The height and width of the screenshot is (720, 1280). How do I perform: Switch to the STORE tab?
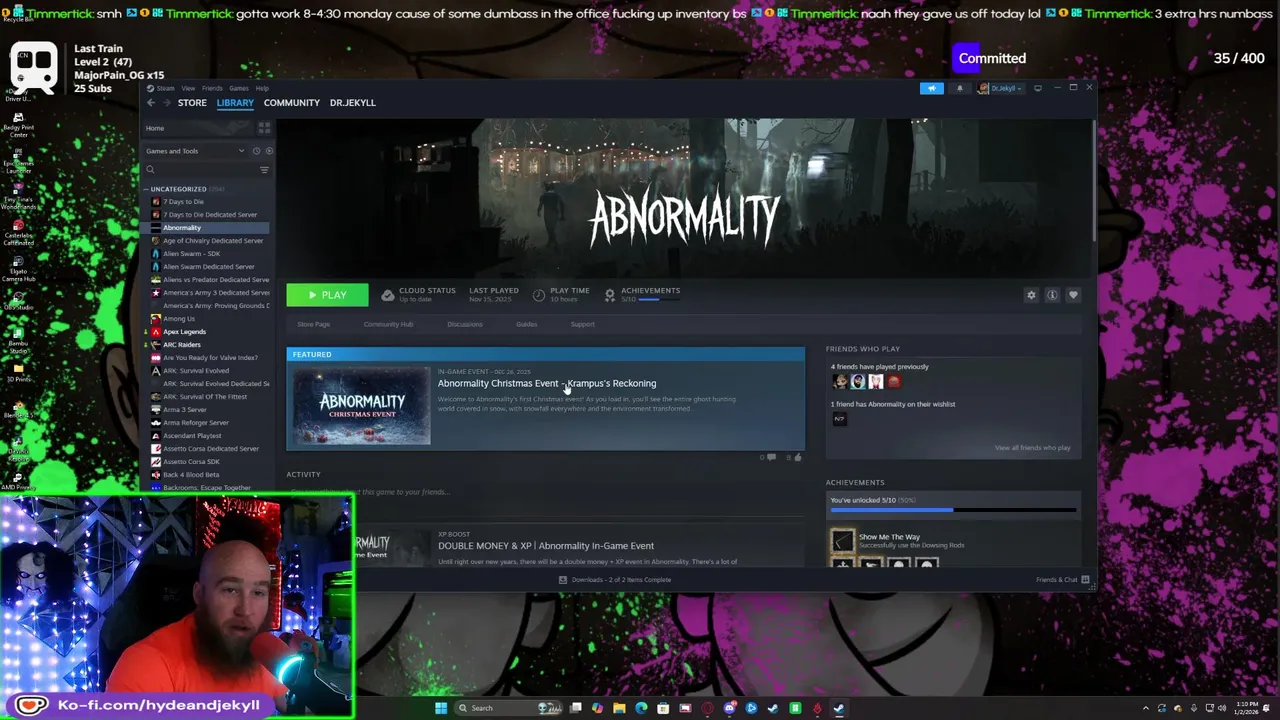192,103
